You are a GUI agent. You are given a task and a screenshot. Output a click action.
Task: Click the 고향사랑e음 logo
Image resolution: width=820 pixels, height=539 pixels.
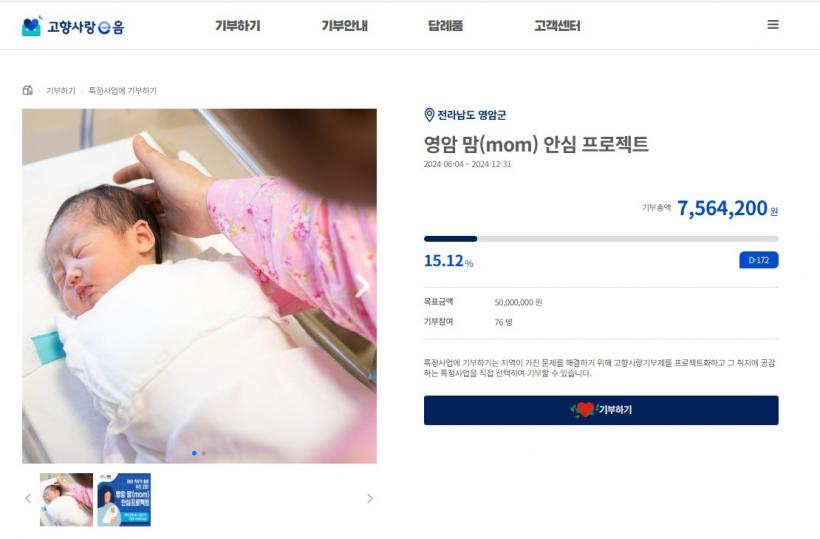(73, 26)
